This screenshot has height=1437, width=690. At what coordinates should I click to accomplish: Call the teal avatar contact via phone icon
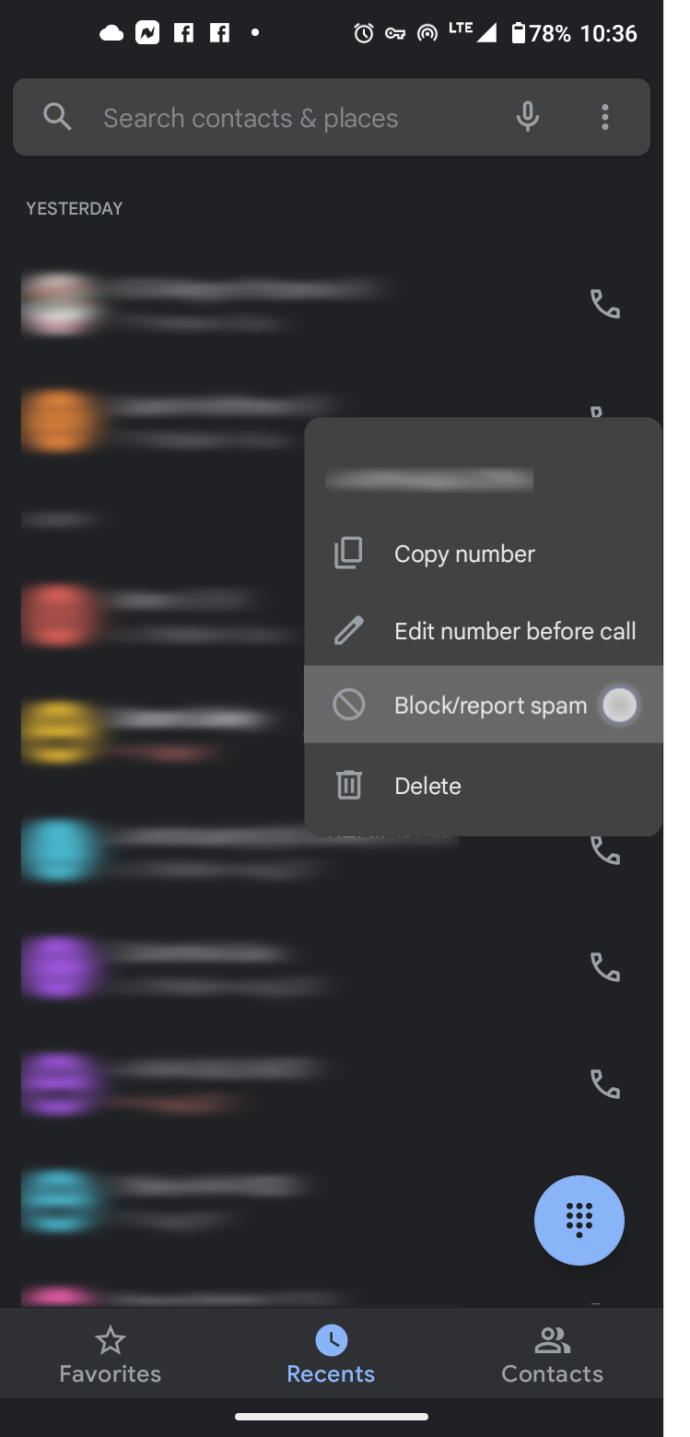click(605, 850)
